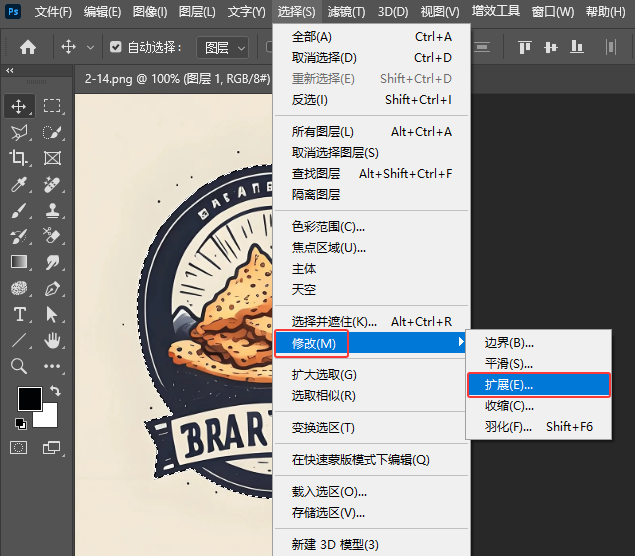Open the 滤镜(T) menu
The width and height of the screenshot is (635, 556).
[x=346, y=12]
